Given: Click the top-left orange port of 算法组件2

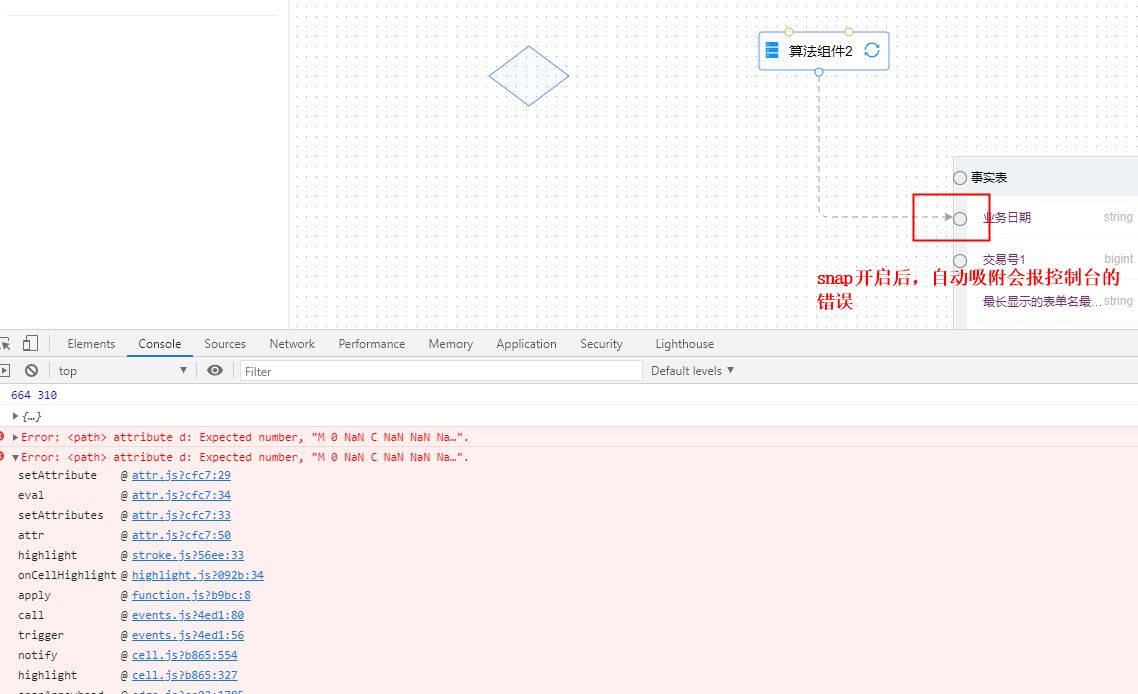Looking at the screenshot, I should click(x=789, y=32).
